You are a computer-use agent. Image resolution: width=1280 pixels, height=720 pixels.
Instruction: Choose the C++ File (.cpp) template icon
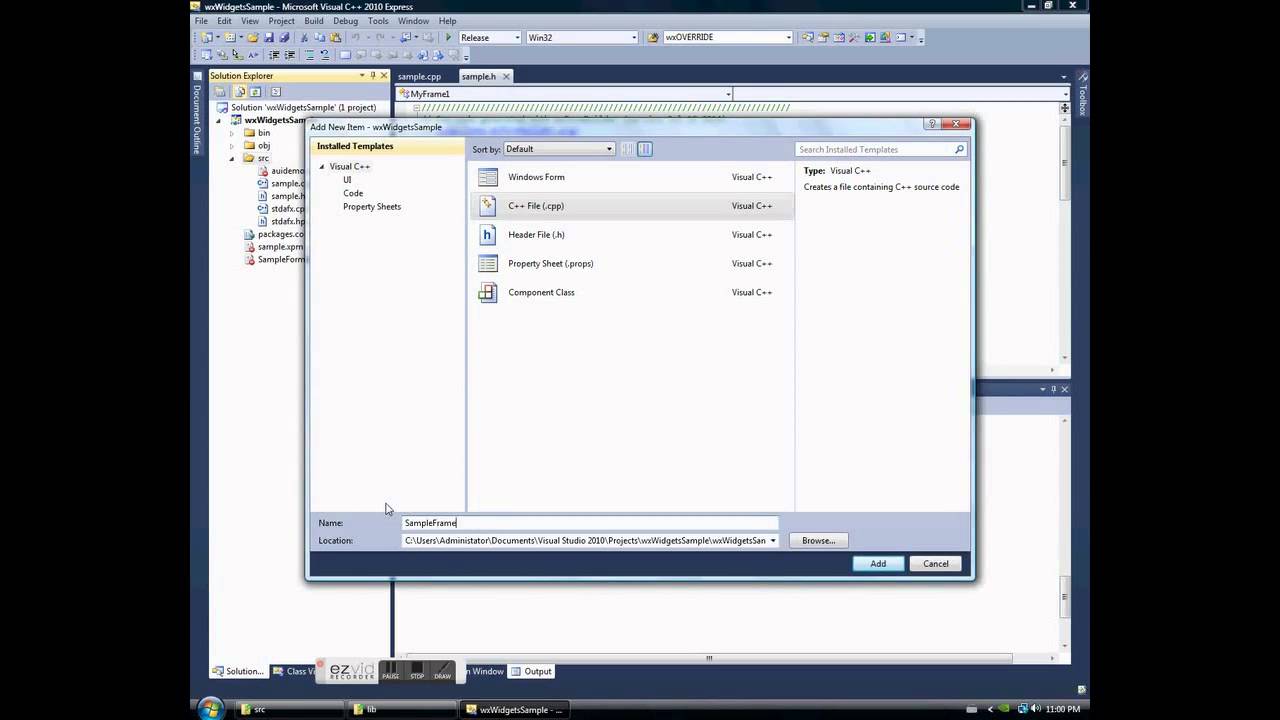488,206
